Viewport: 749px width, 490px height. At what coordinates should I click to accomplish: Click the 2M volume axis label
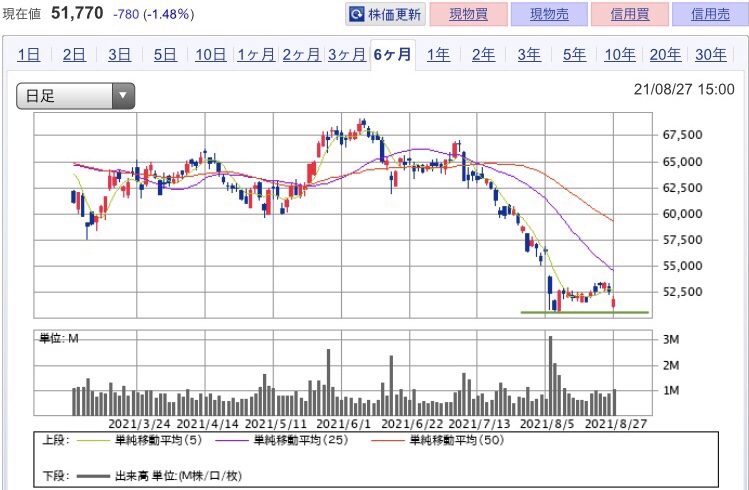point(671,365)
